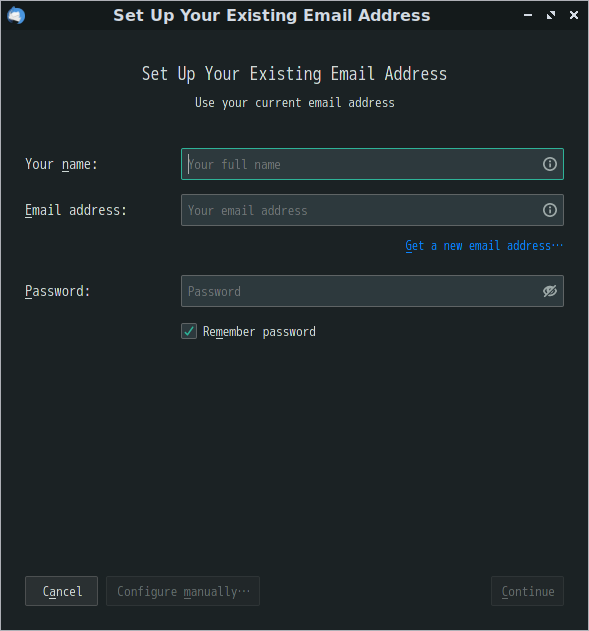Select the Password input box
Image resolution: width=589 pixels, height=631 pixels.
coord(372,291)
